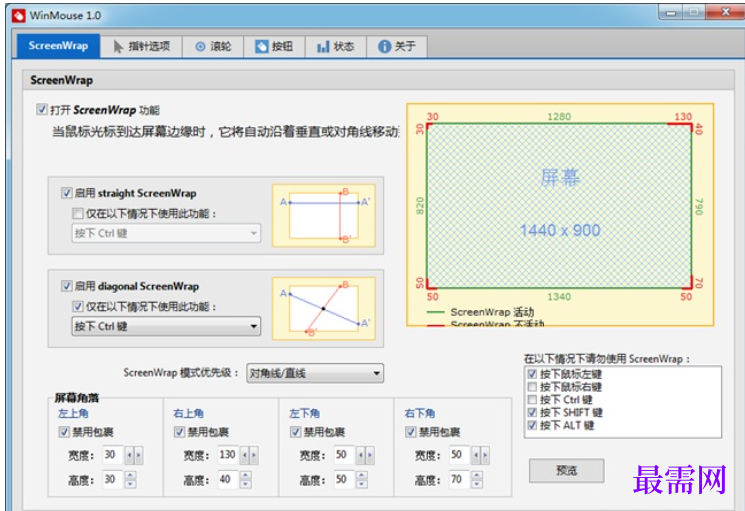Enable 按下鼠标右键 checkbox
The width and height of the screenshot is (745, 511).
tap(532, 387)
